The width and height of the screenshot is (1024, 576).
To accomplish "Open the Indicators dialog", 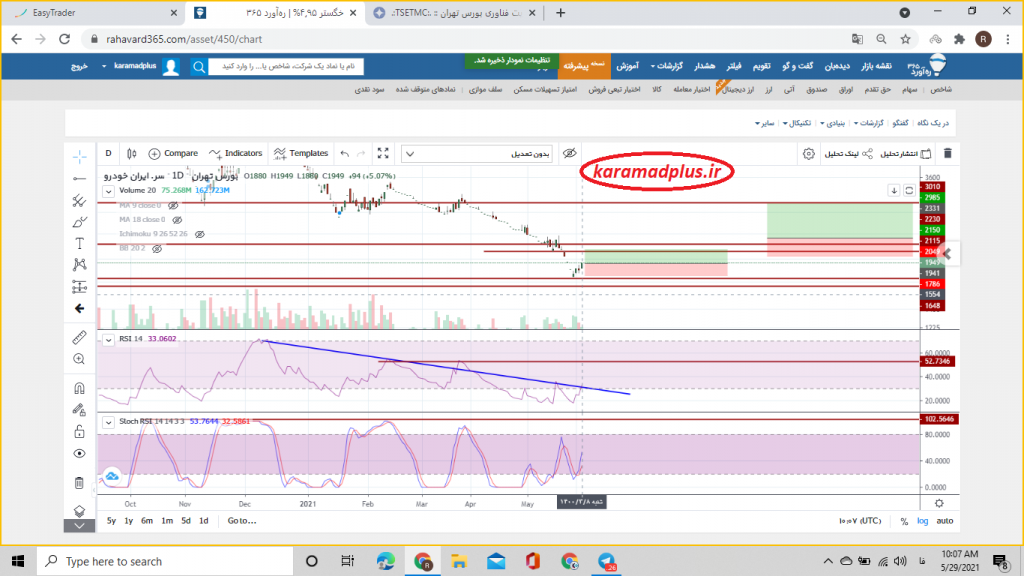I will coord(236,153).
